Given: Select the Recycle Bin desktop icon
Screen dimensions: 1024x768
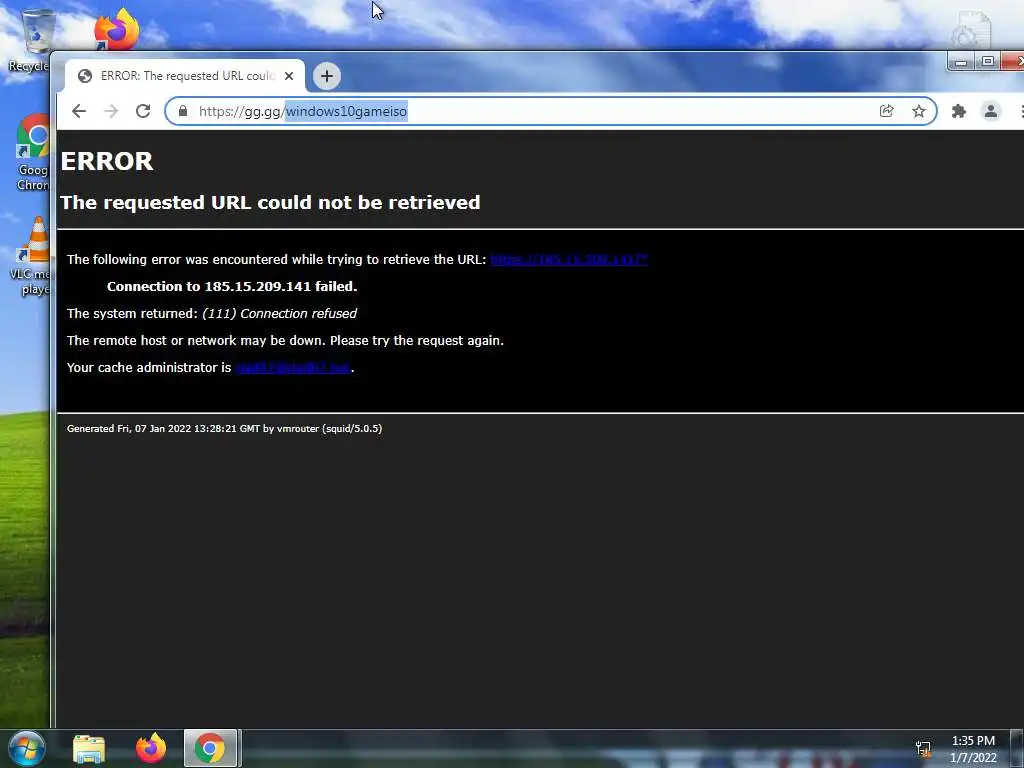Looking at the screenshot, I should 29,40.
